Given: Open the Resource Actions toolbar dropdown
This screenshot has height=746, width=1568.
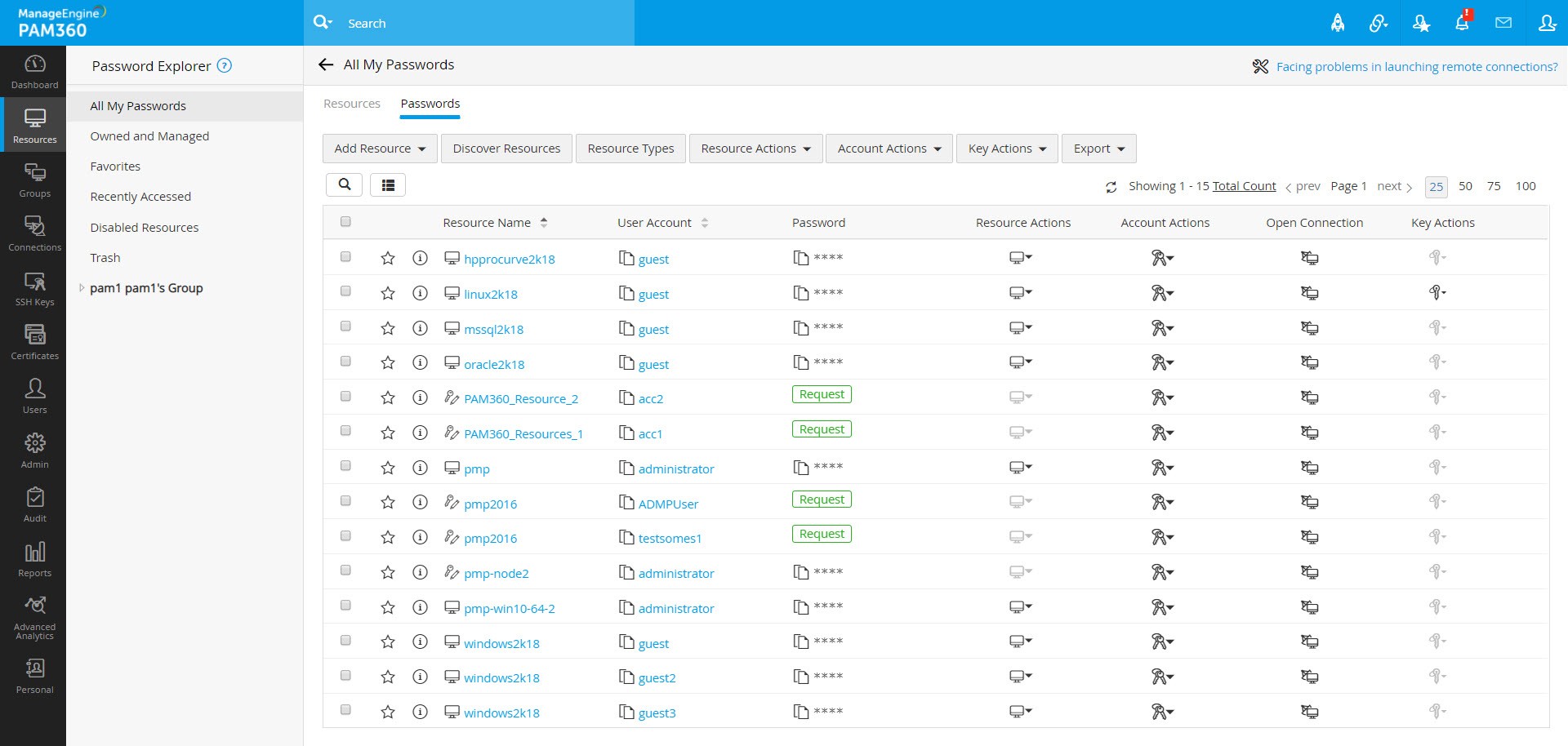Looking at the screenshot, I should tap(755, 149).
